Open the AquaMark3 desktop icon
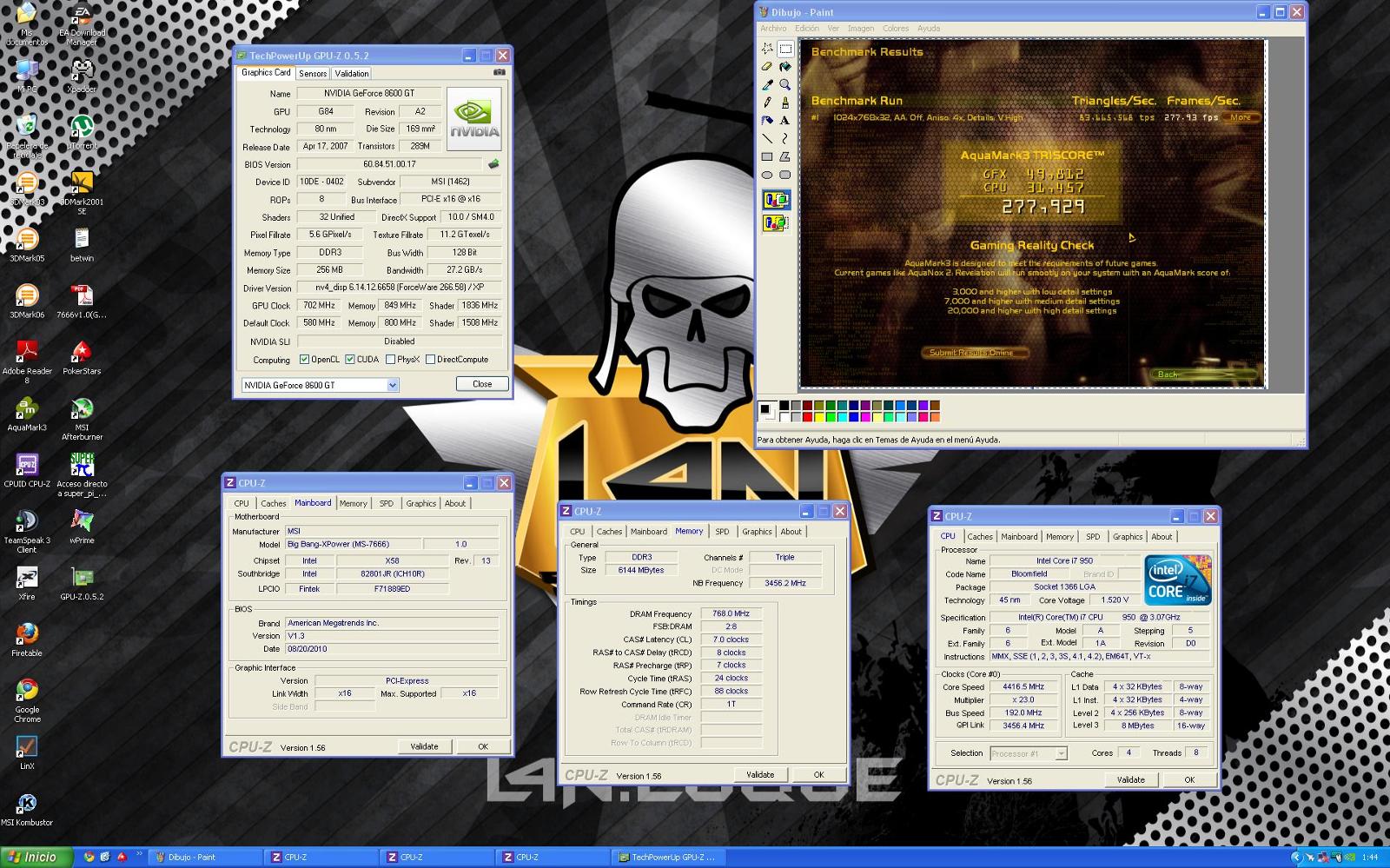 point(27,414)
